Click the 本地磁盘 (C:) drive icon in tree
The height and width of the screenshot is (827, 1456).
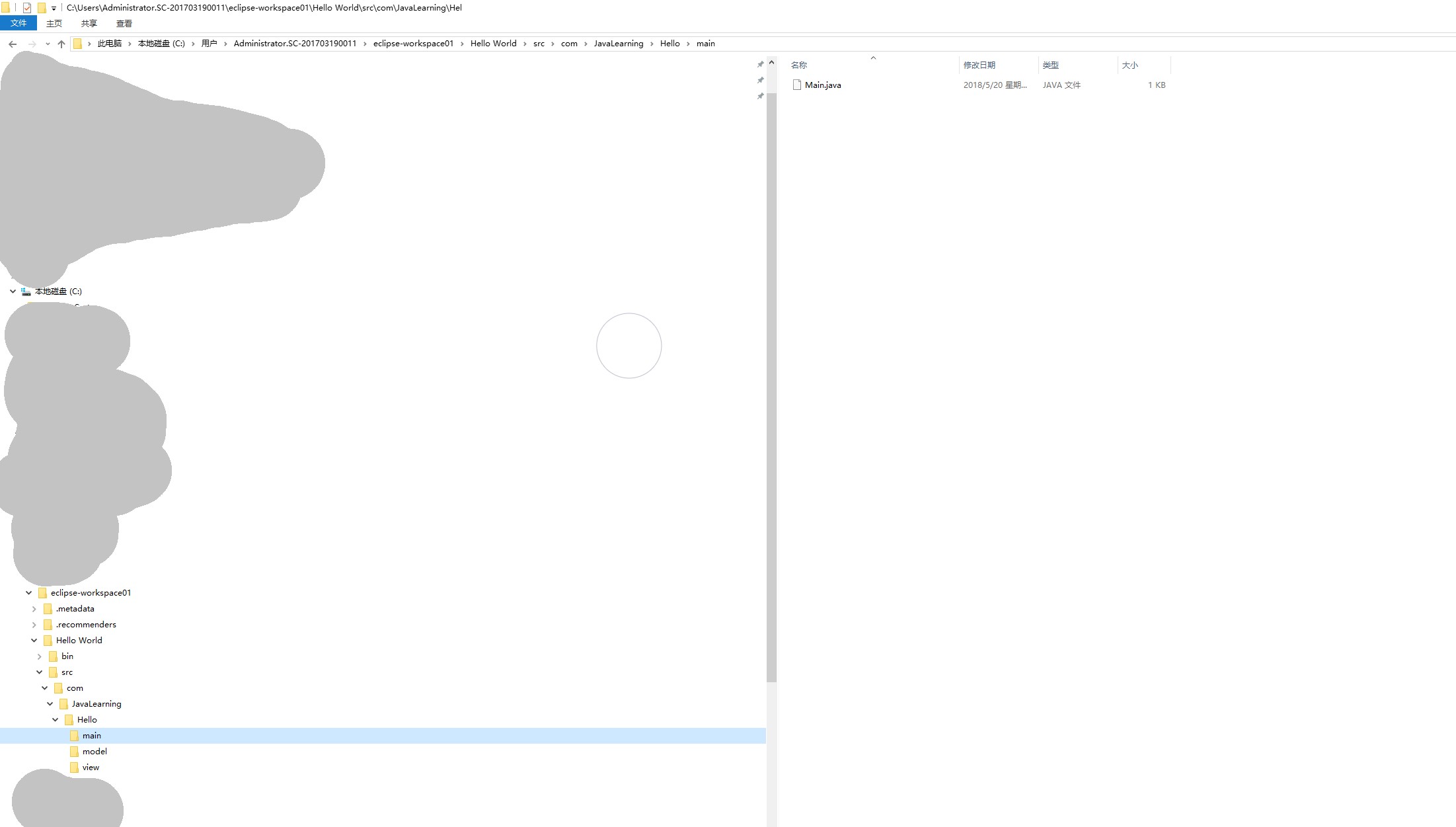click(26, 292)
